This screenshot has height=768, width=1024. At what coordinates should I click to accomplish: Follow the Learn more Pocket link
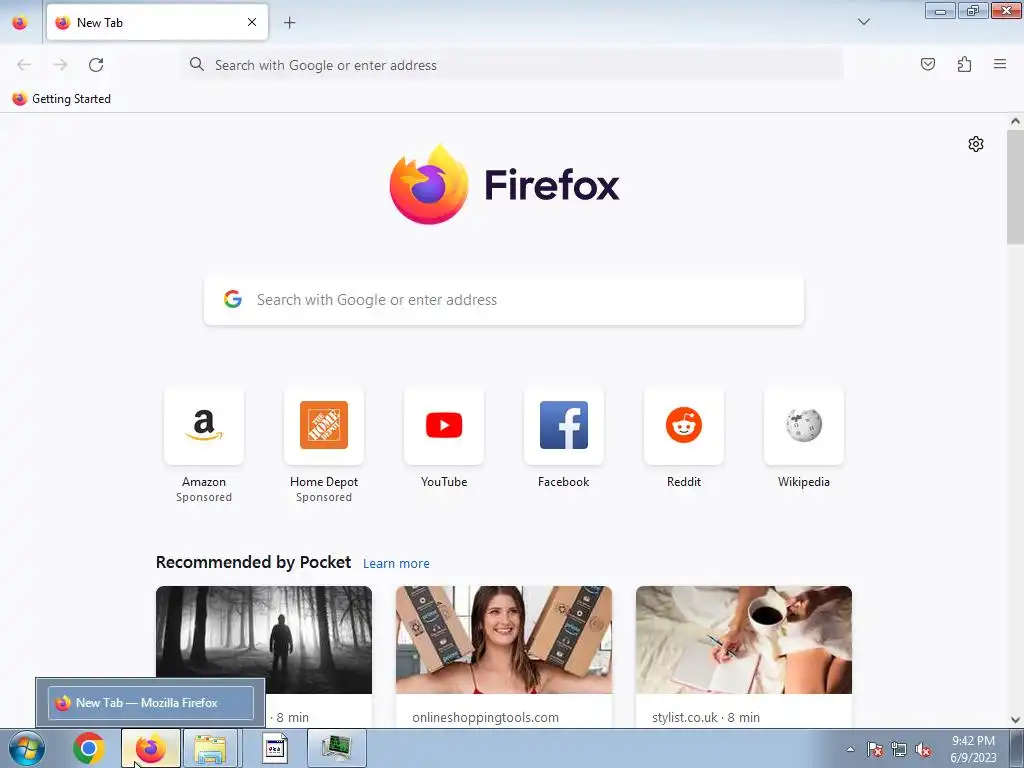(396, 564)
